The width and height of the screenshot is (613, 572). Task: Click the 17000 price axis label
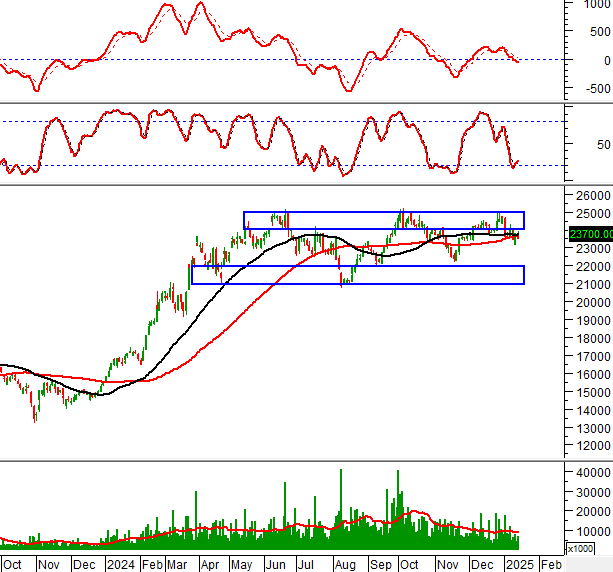tap(593, 357)
